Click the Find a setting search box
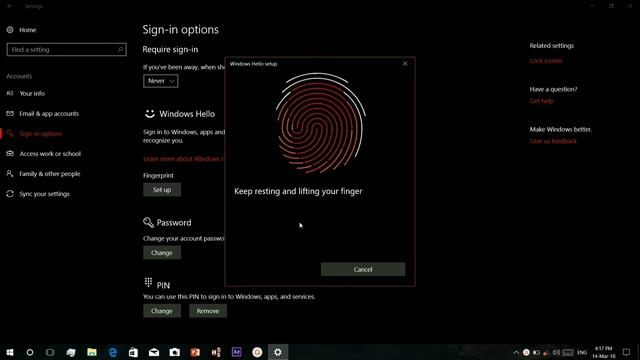The image size is (640, 360). click(67, 49)
